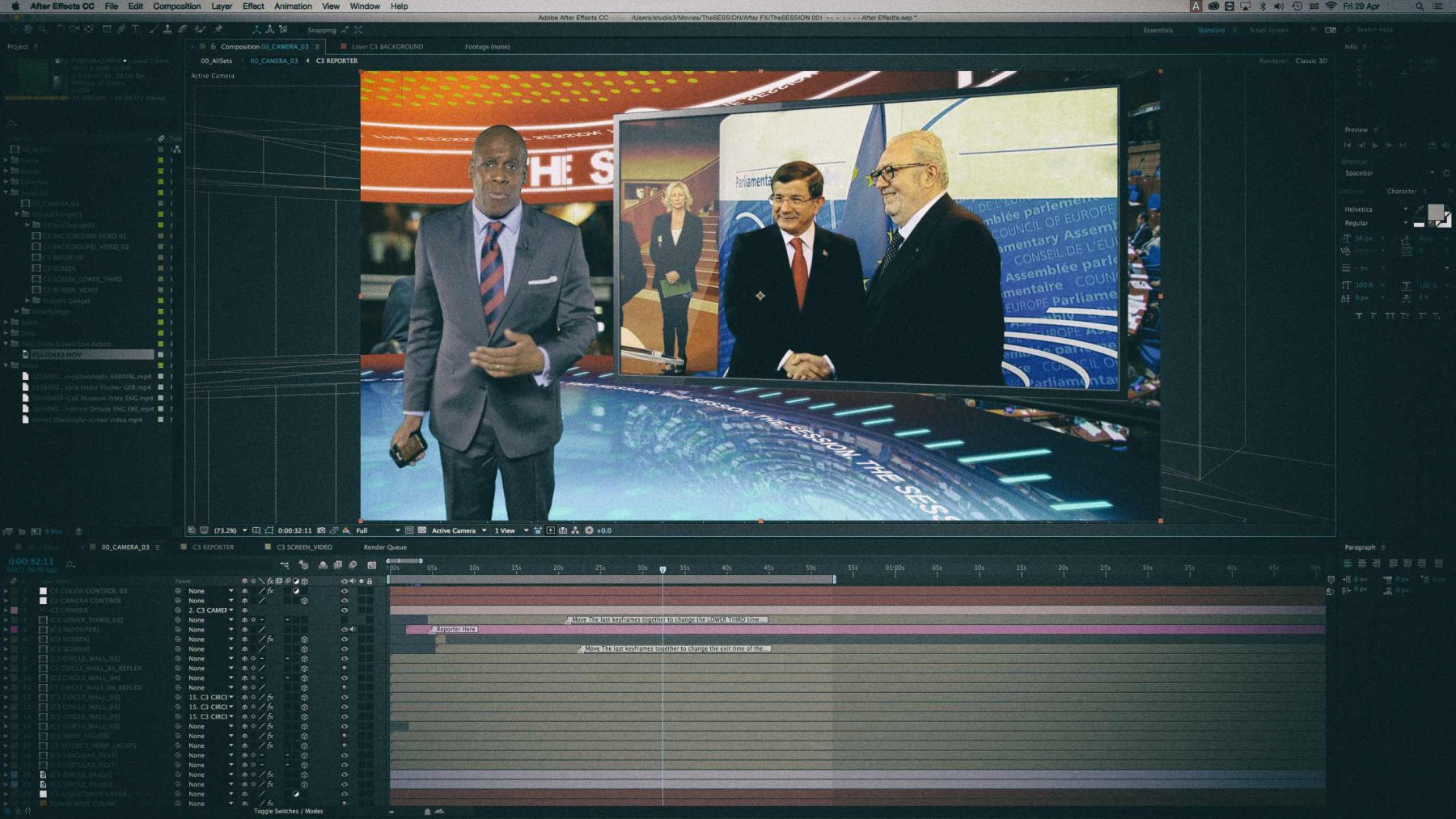
Task: Take a snapshot of the composition viewer
Action: [x=321, y=531]
